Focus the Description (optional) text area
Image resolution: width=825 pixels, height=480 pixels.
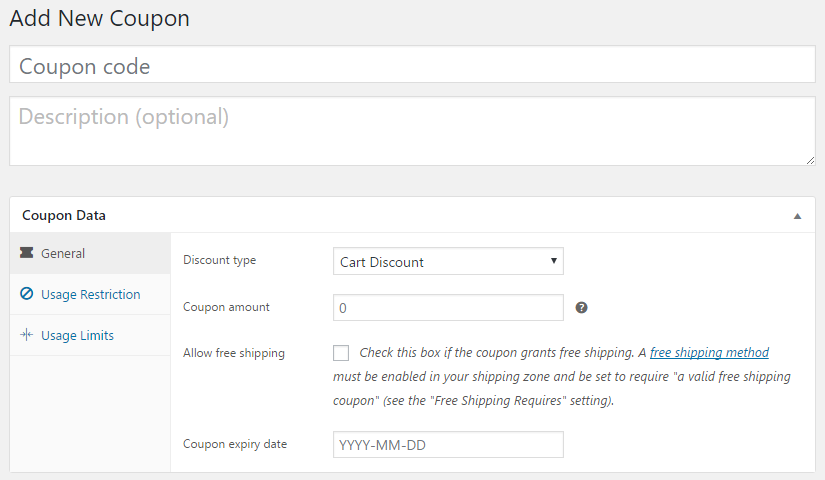[412, 131]
